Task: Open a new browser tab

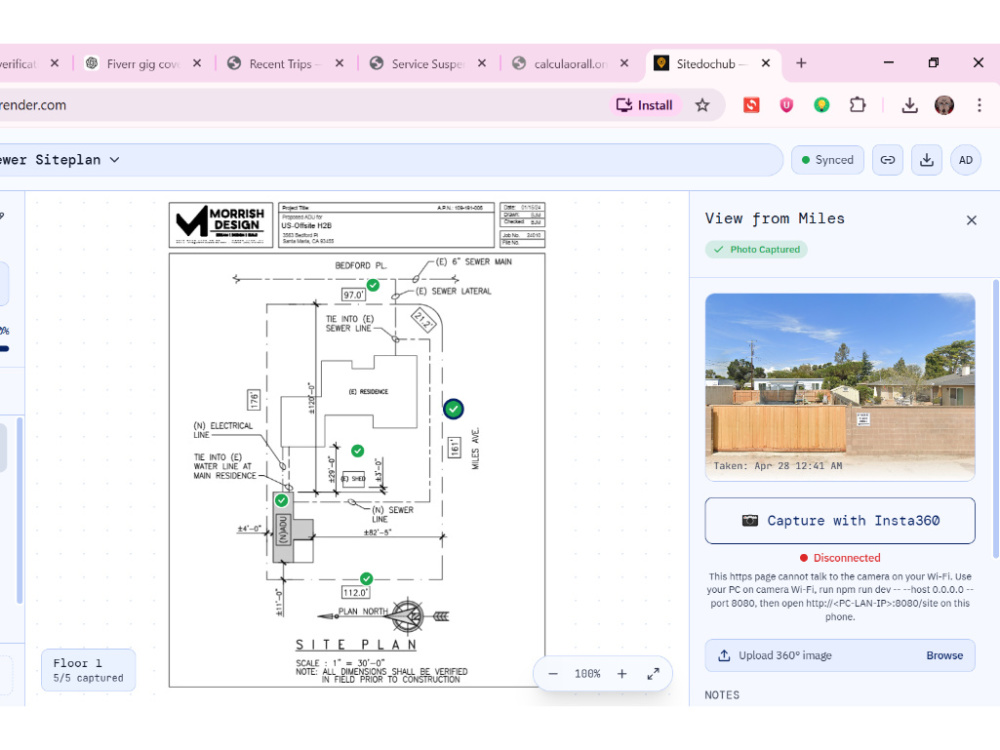Action: pyautogui.click(x=801, y=63)
